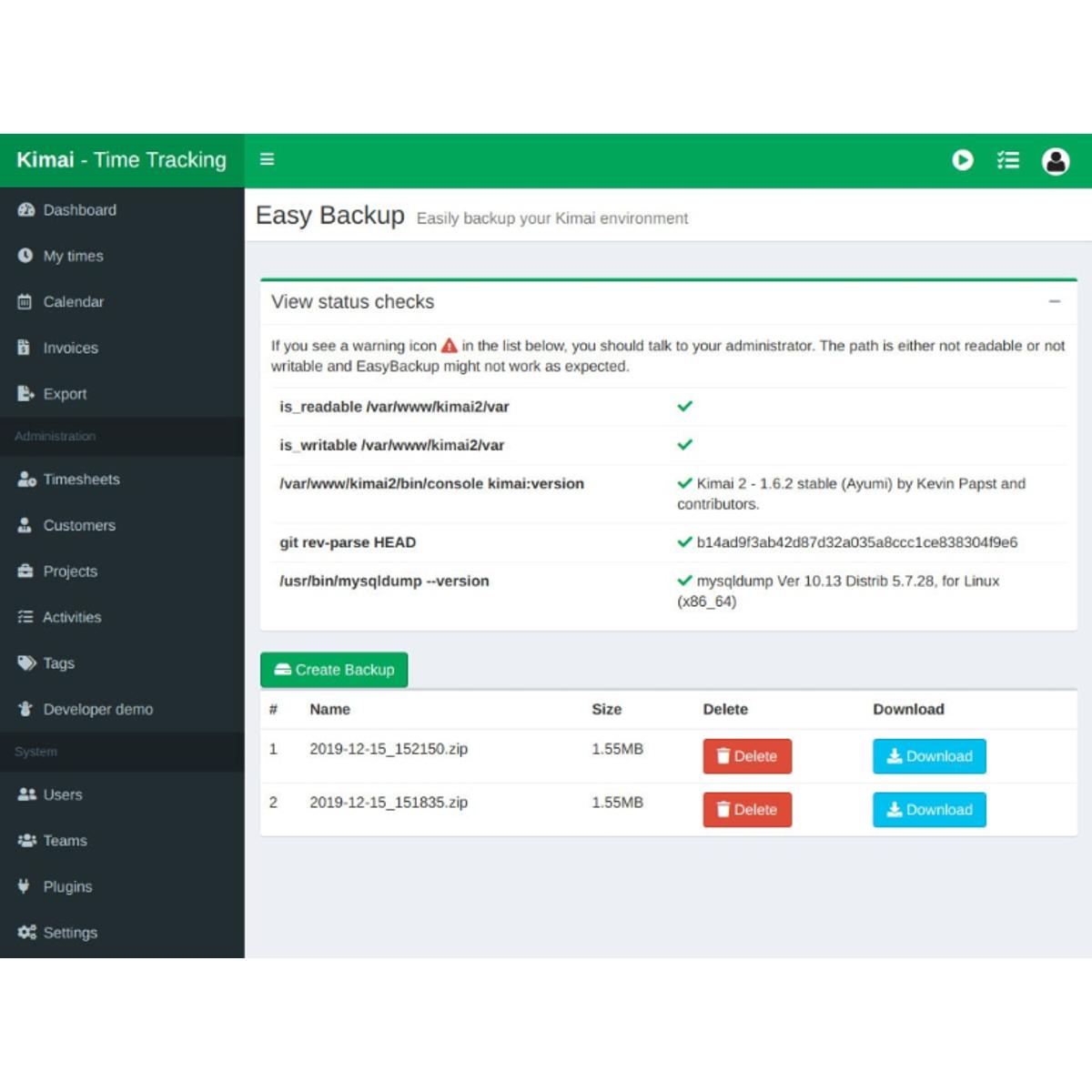Click the Create Backup button
1092x1092 pixels.
334,670
